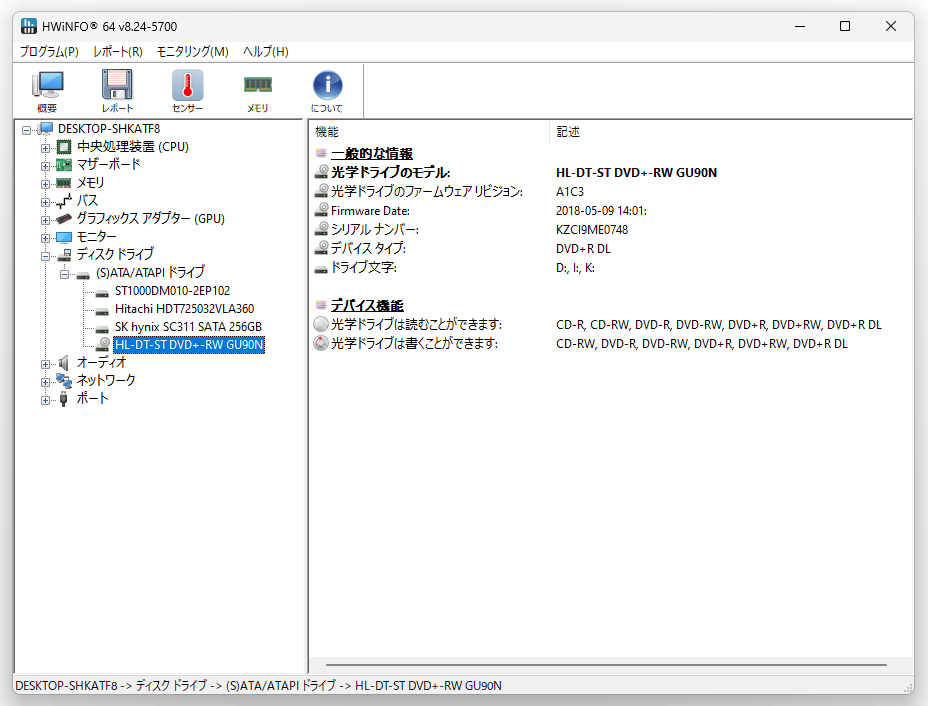Open the モニタリング(M) menu

coord(192,51)
